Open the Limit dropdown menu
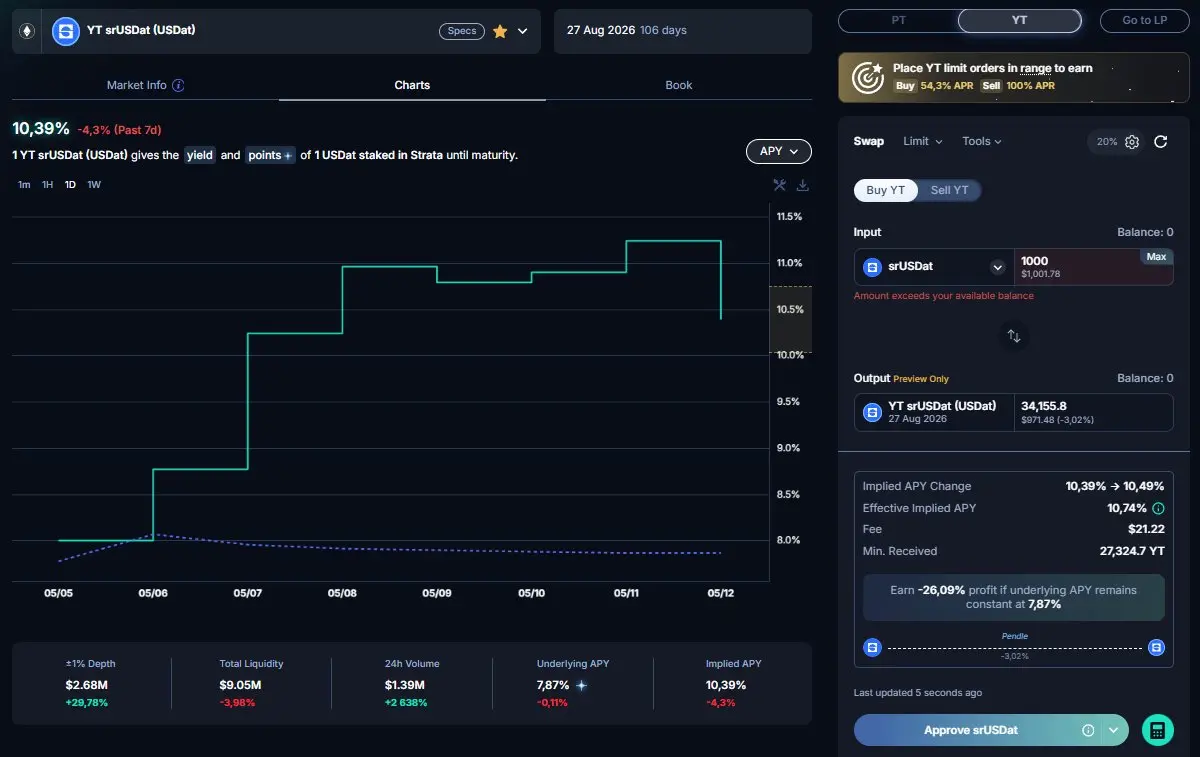The image size is (1200, 757). point(922,141)
